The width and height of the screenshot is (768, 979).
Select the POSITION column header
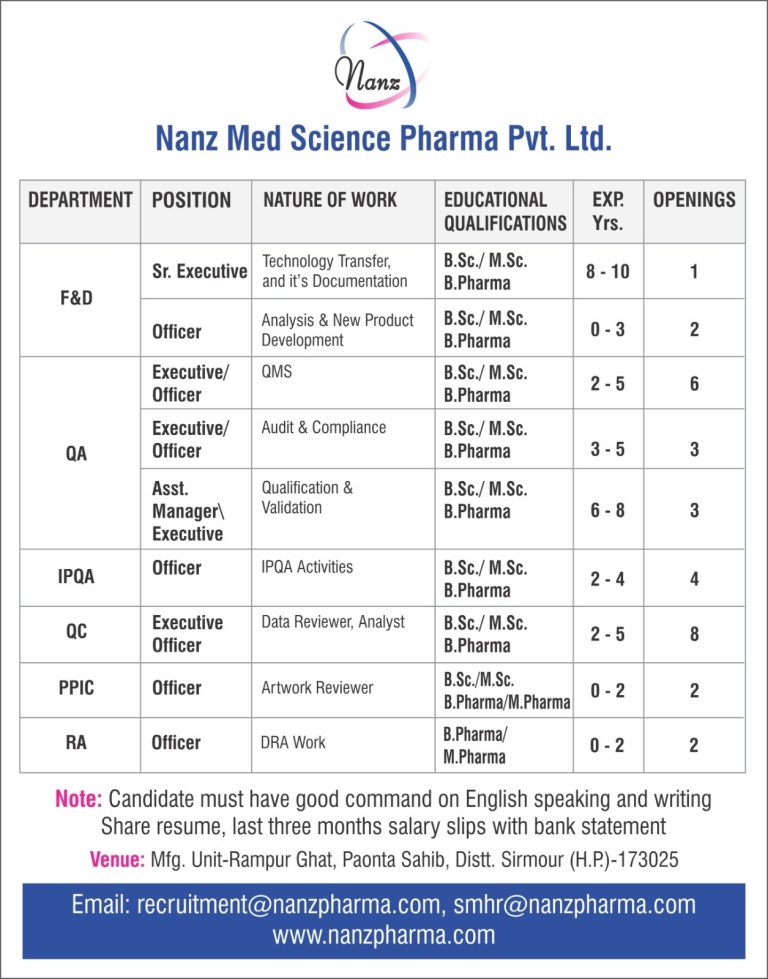click(191, 200)
